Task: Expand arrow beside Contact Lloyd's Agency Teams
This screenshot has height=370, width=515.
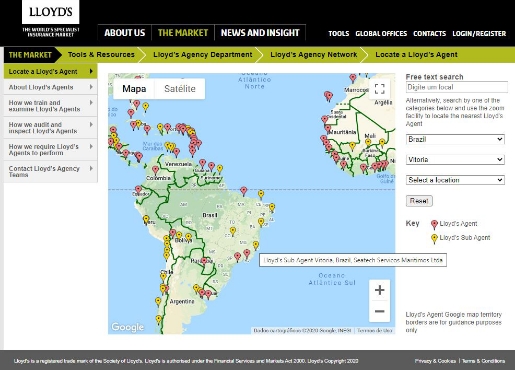Action: pos(91,168)
